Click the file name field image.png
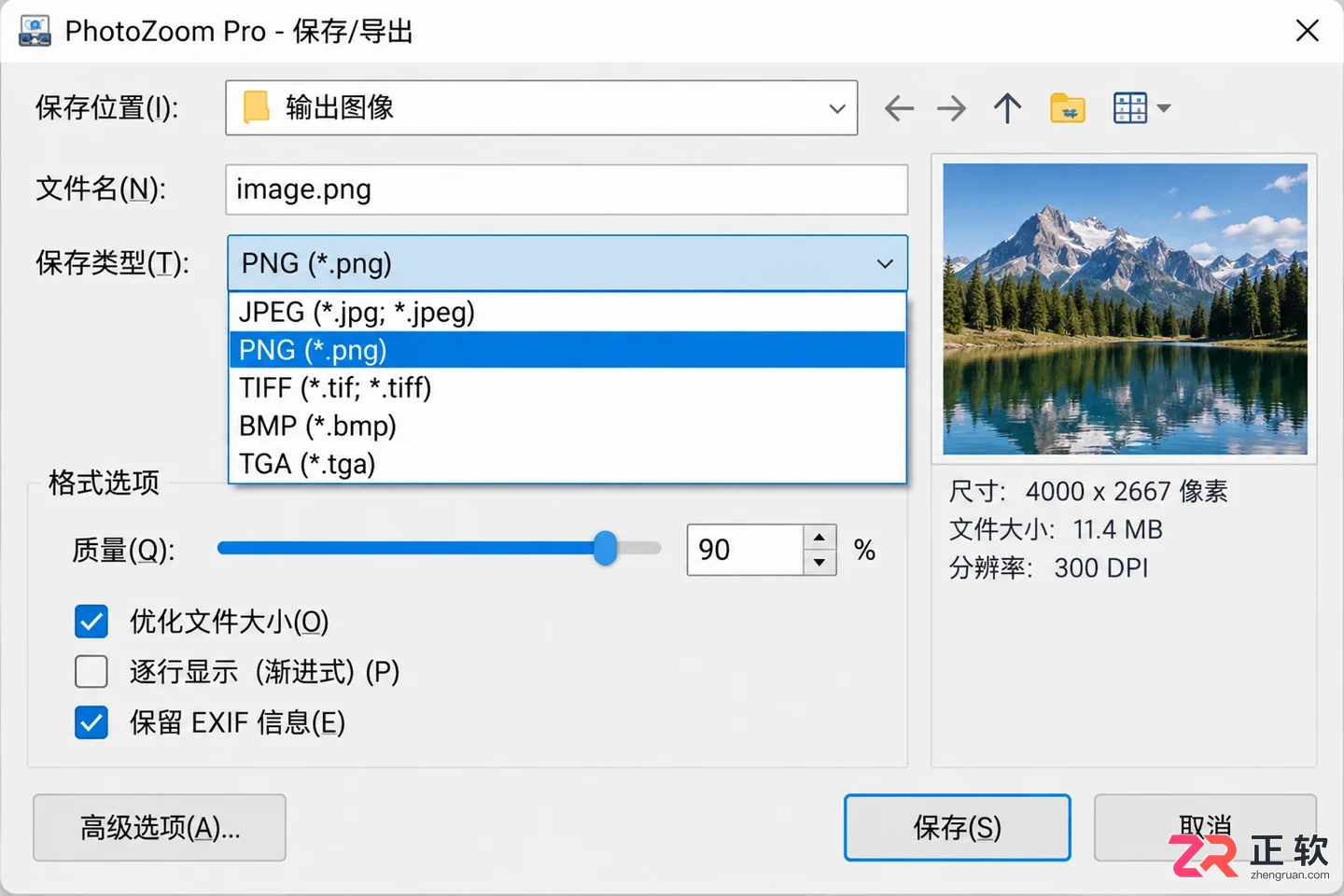Screen dimensions: 1344x896 coord(567,189)
